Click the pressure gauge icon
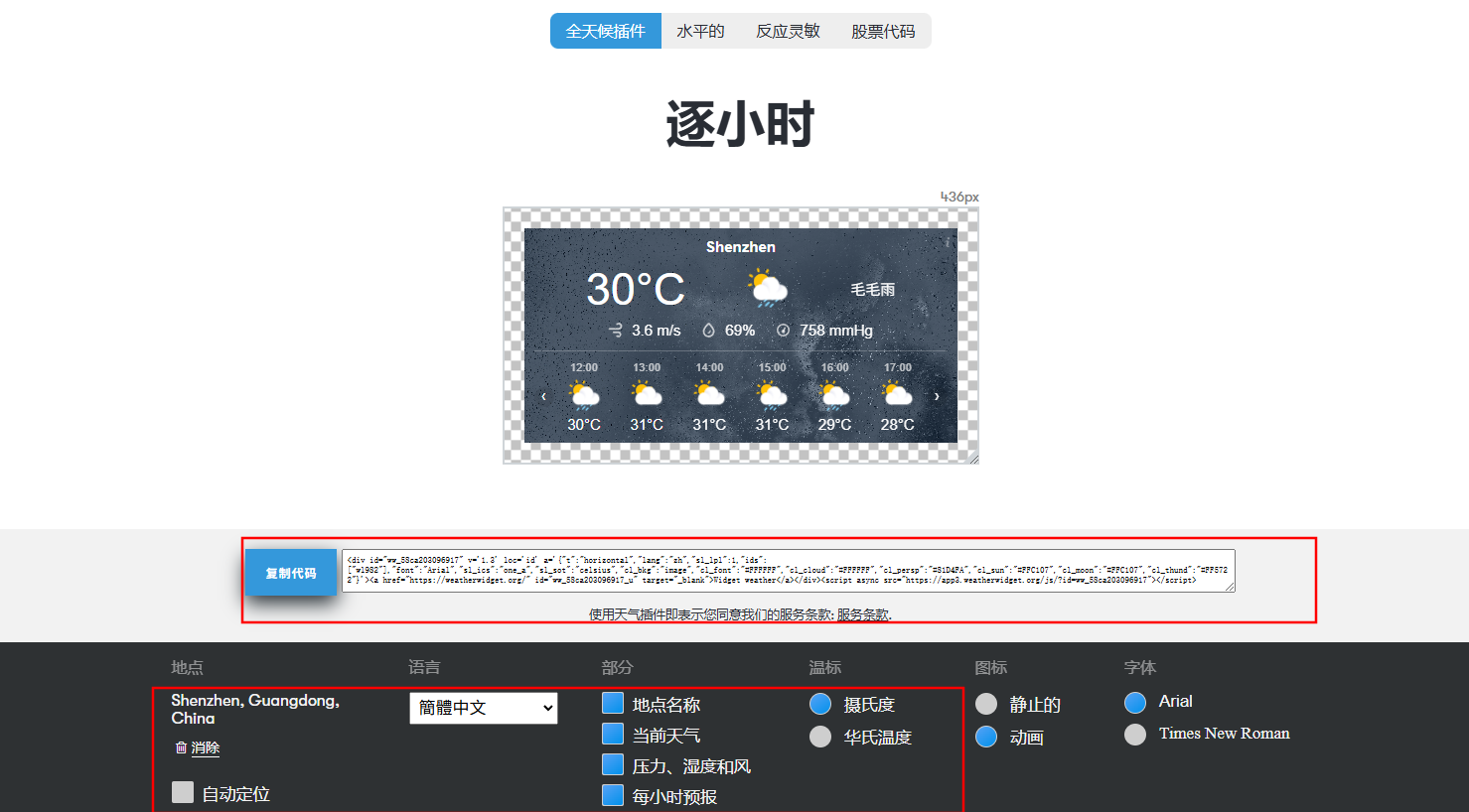This screenshot has height=812, width=1469. point(783,331)
